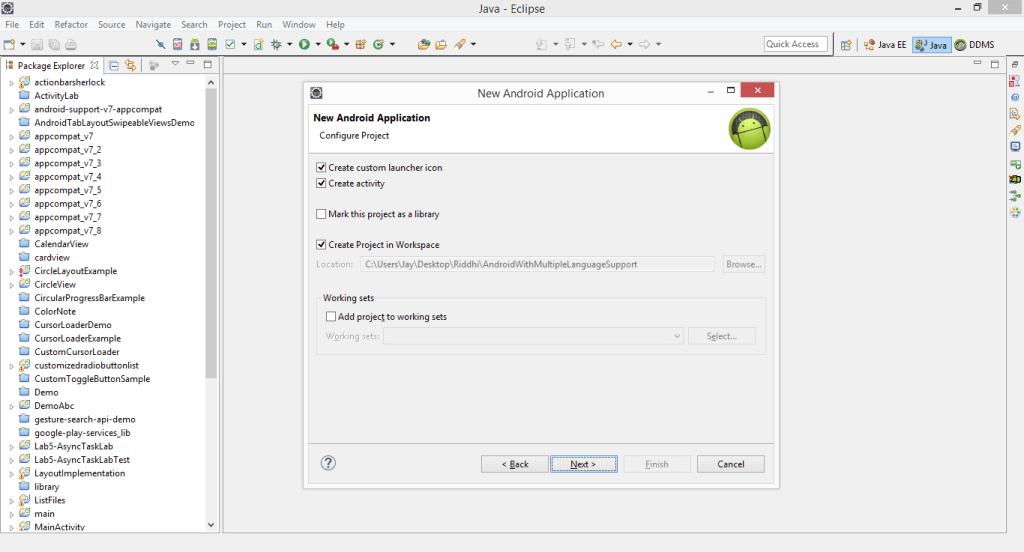1024x552 pixels.
Task: Open the Working sets combo box
Action: click(x=533, y=336)
